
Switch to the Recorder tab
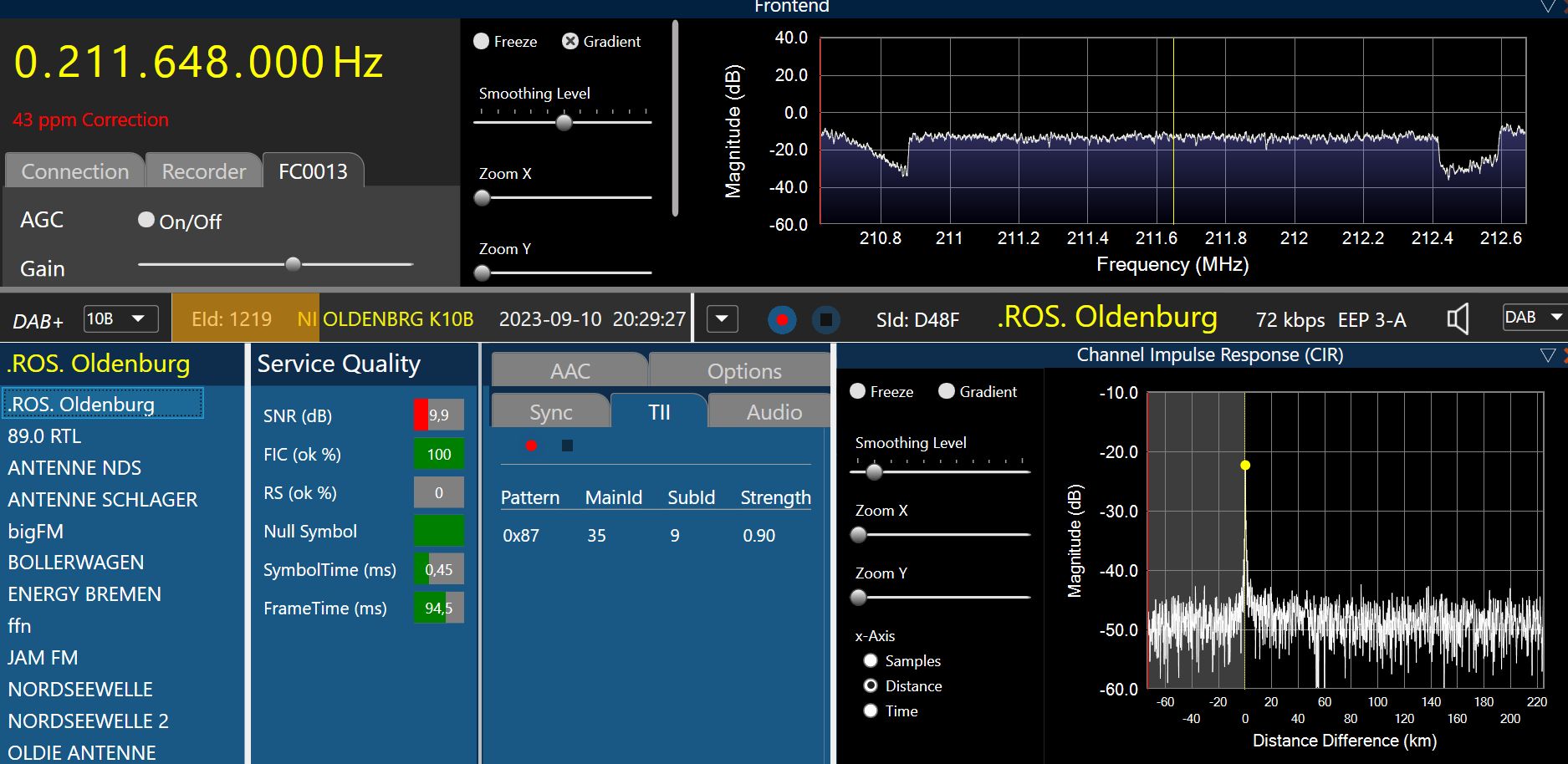pyautogui.click(x=203, y=171)
